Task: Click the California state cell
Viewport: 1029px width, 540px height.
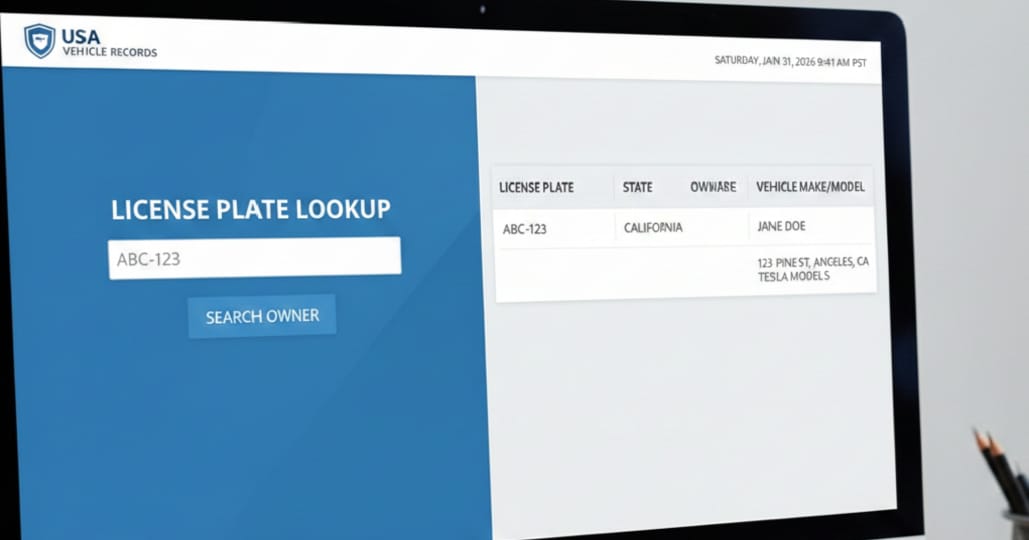Action: (x=653, y=228)
